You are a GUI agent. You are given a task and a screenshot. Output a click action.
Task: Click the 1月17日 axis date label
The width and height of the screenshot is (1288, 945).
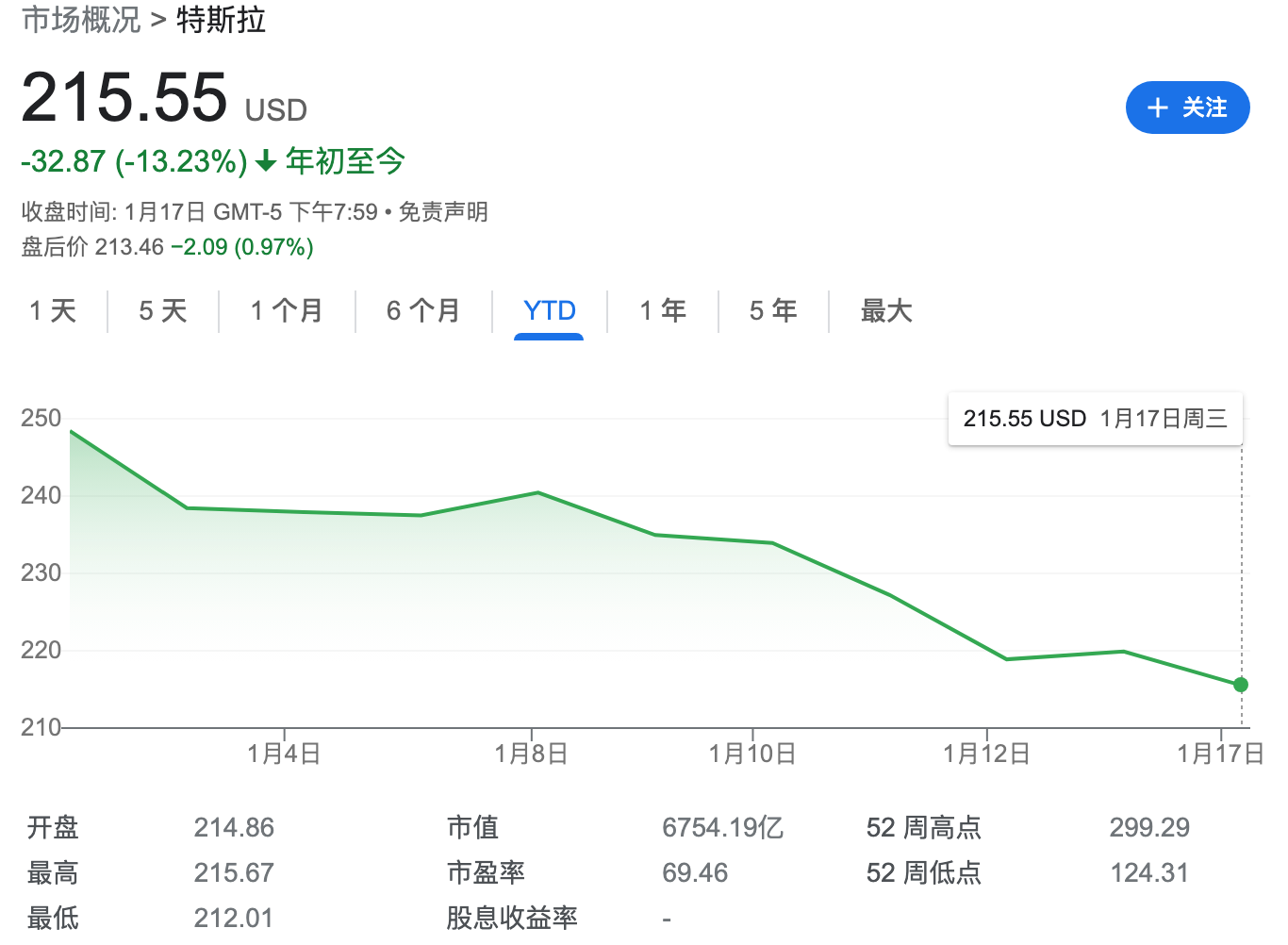[1220, 754]
